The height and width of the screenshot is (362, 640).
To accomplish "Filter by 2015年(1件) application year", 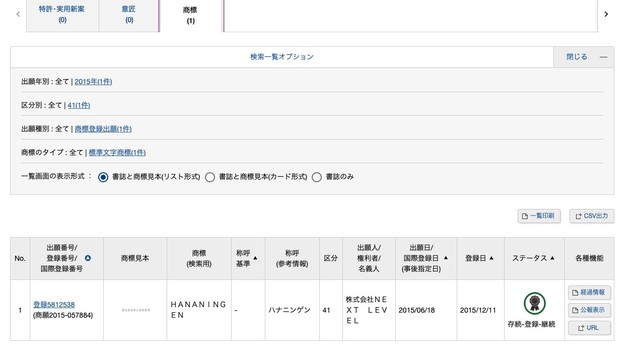I will click(x=93, y=82).
